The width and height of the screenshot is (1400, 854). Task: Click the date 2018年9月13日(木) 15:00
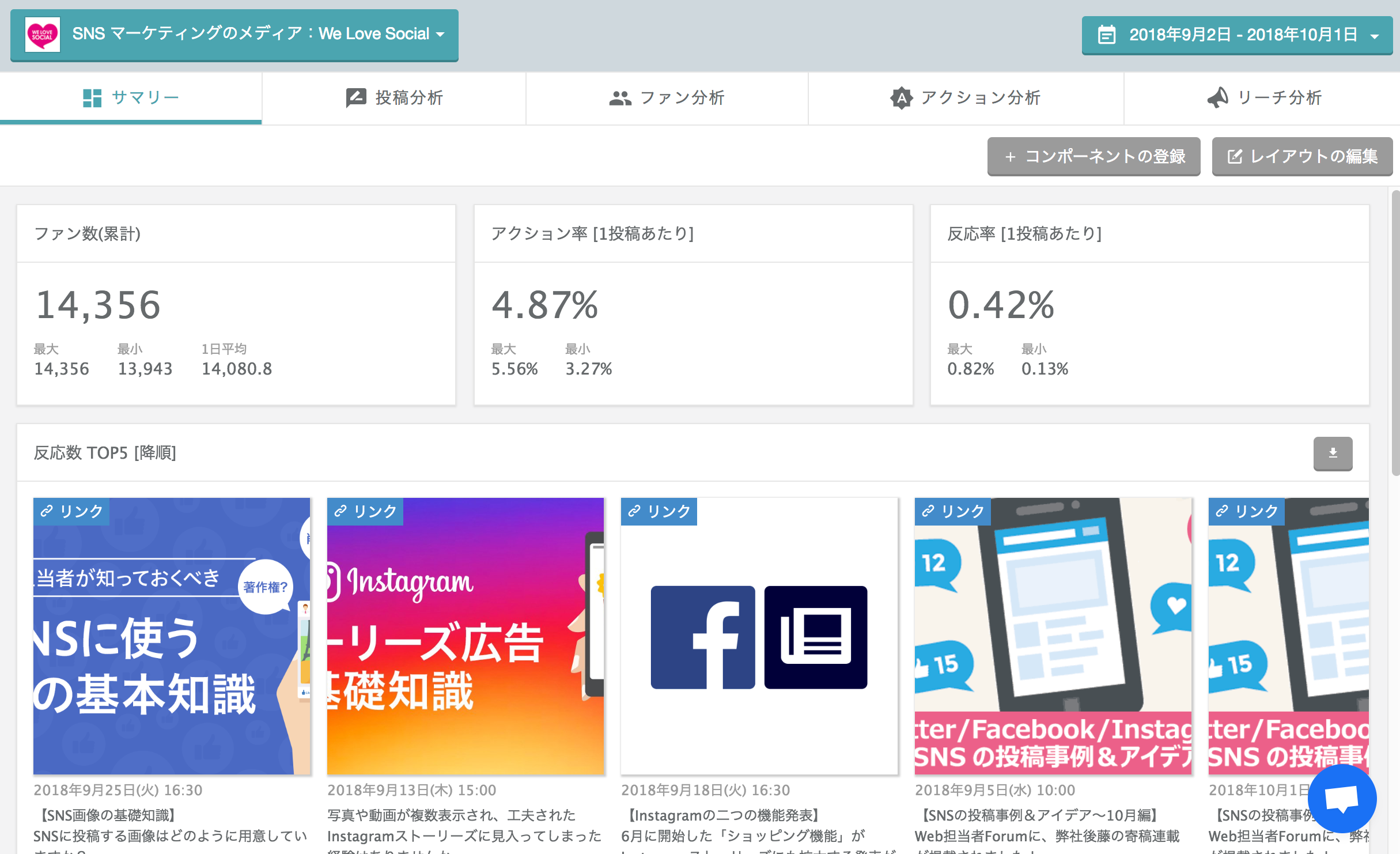click(412, 790)
